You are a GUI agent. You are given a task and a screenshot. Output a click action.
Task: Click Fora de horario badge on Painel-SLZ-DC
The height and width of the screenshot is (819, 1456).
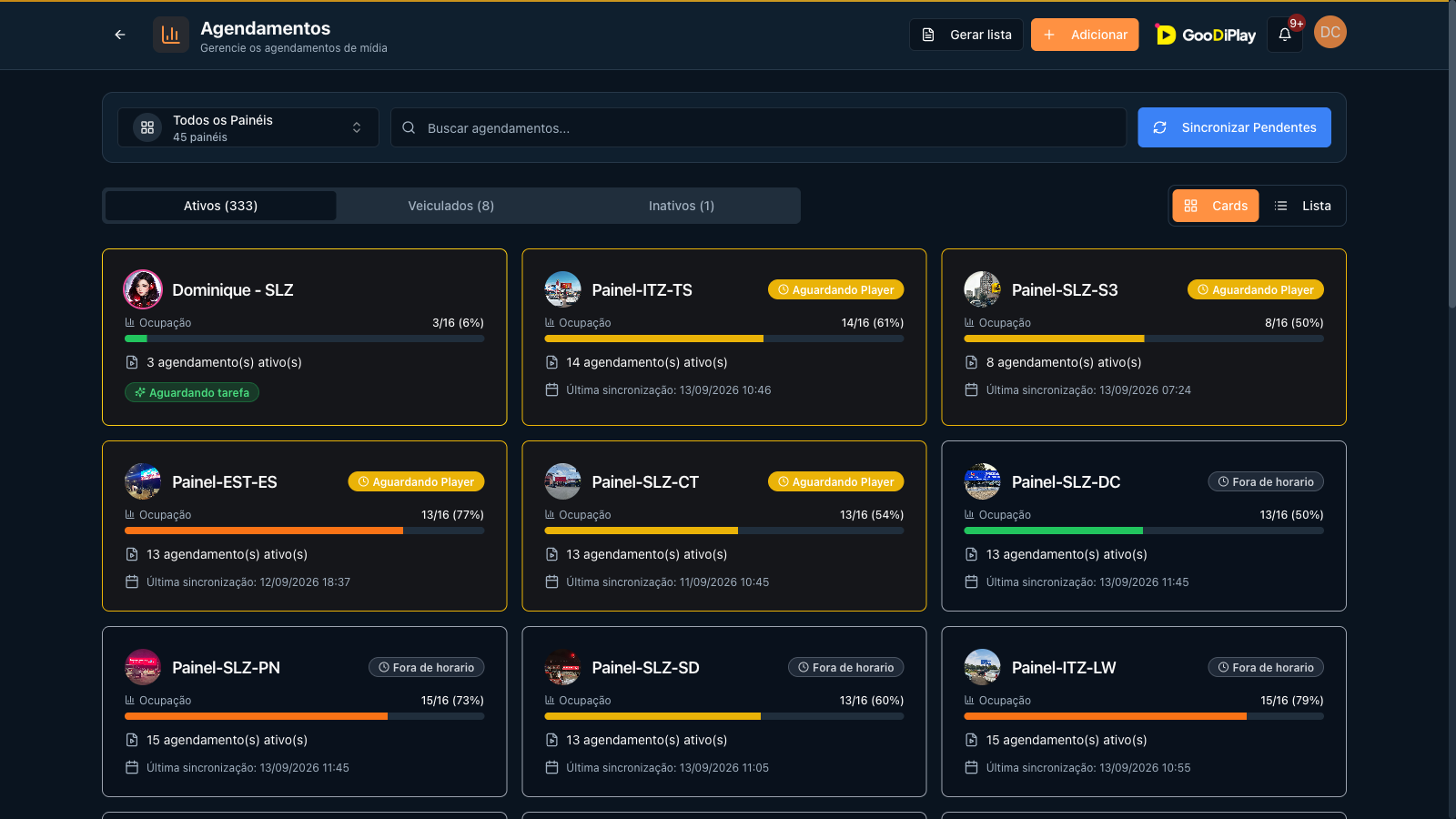click(x=1266, y=481)
